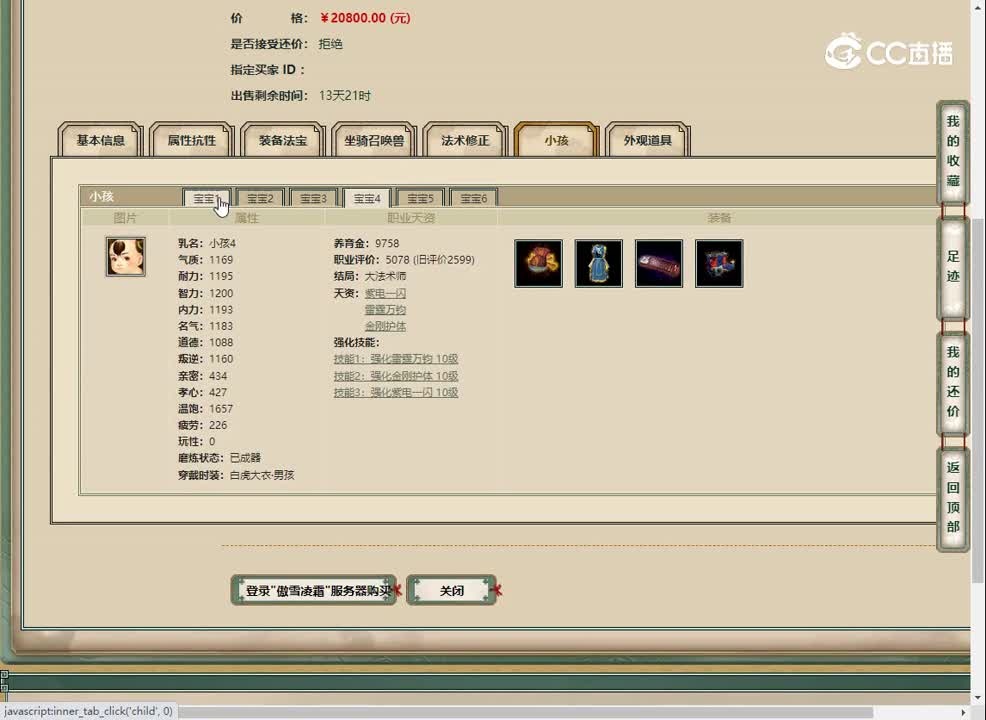Viewport: 986px width, 720px height.
Task: Switch to the 宝宝4 sub-tab
Action: click(367, 198)
